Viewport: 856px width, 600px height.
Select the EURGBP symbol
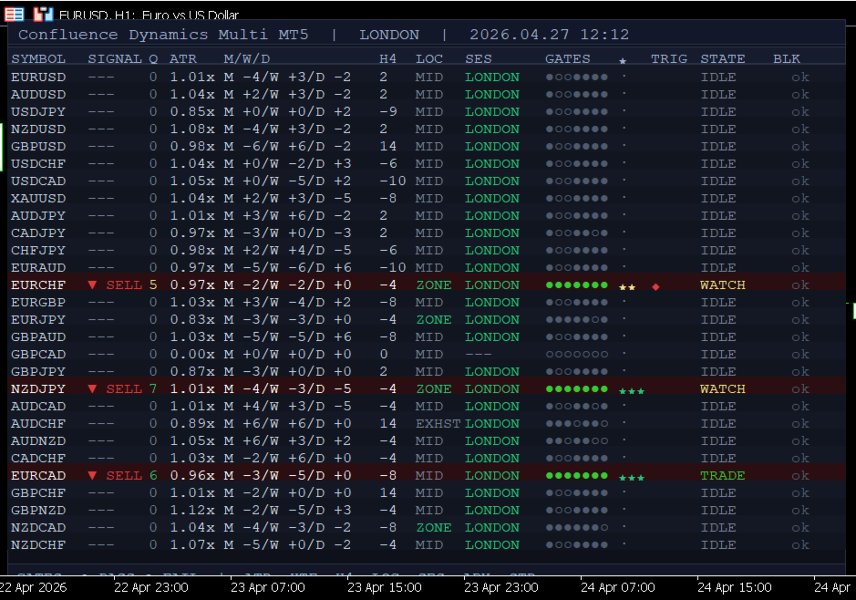click(38, 302)
